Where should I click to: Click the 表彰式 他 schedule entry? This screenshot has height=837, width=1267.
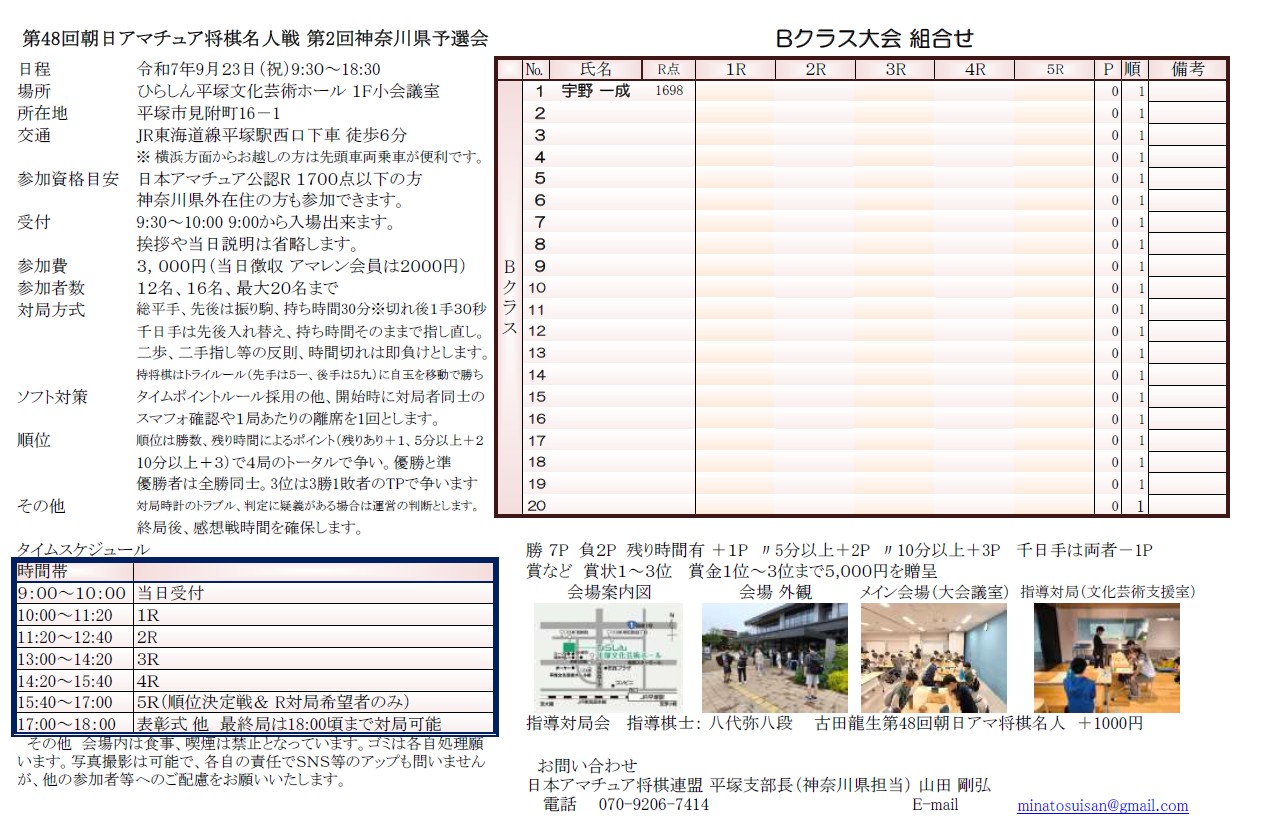tap(313, 723)
